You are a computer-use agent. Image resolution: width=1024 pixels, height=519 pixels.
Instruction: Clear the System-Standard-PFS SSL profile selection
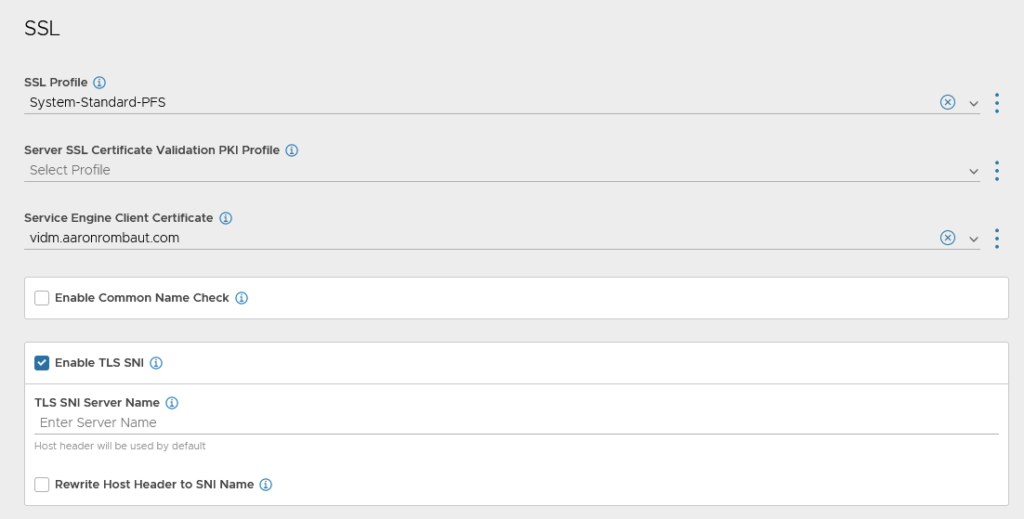pyautogui.click(x=947, y=102)
